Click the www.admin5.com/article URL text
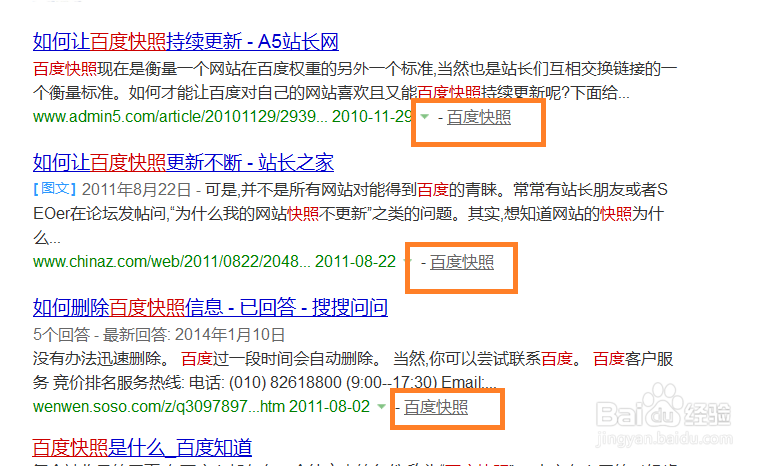778x466 pixels. coord(180,117)
